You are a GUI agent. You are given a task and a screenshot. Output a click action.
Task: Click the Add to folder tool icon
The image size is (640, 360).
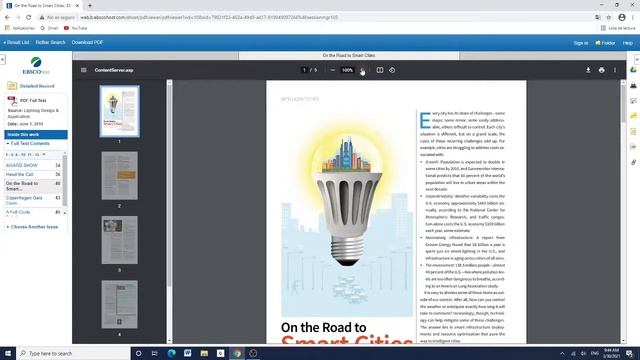633,116
